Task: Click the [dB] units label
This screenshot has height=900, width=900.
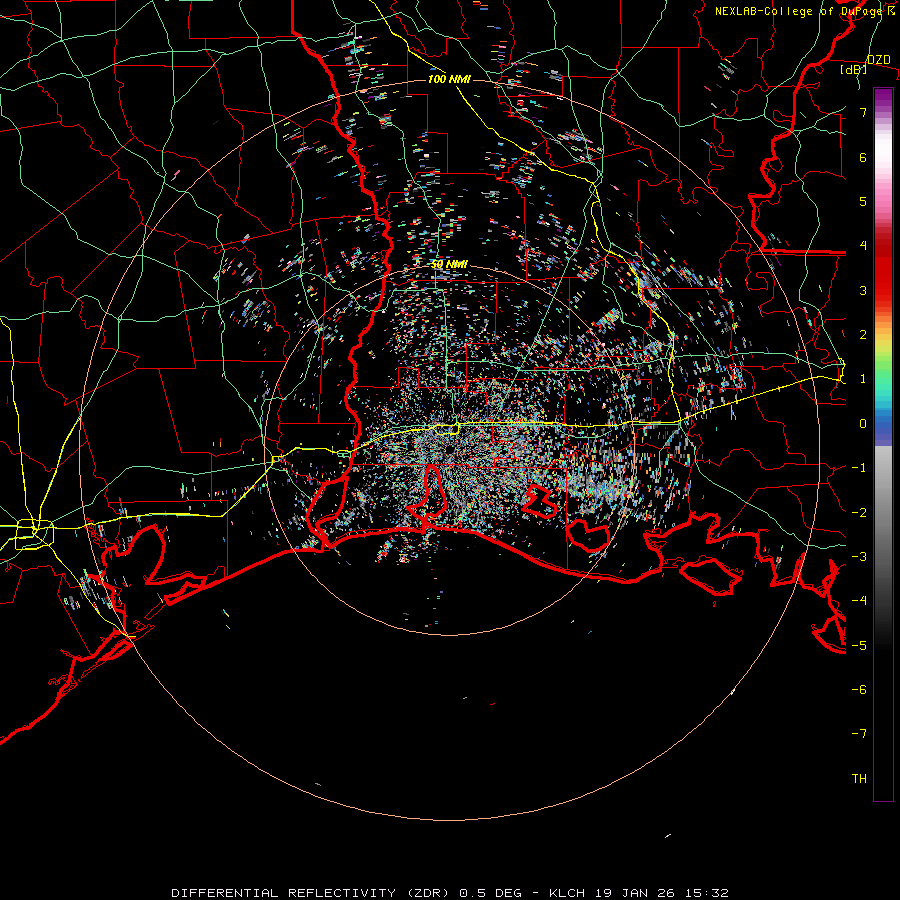Action: tap(854, 70)
